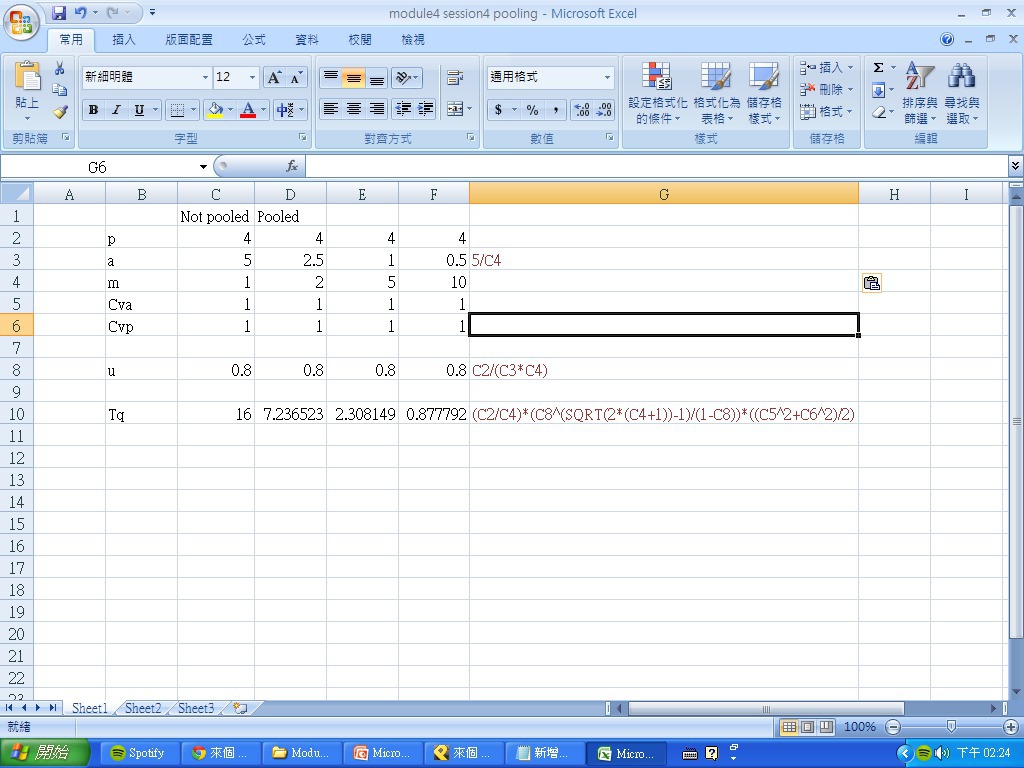
Task: Toggle center horizontal alignment
Action: (353, 109)
